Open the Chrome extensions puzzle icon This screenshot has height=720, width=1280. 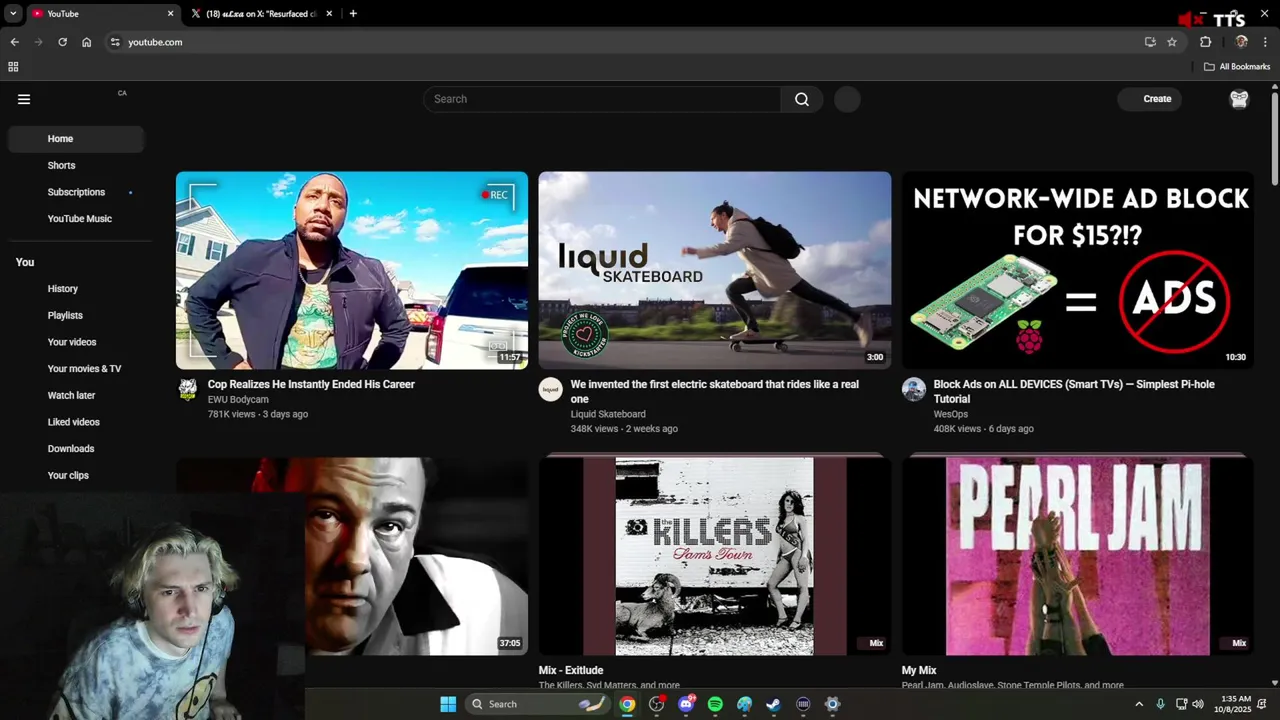pyautogui.click(x=1205, y=42)
